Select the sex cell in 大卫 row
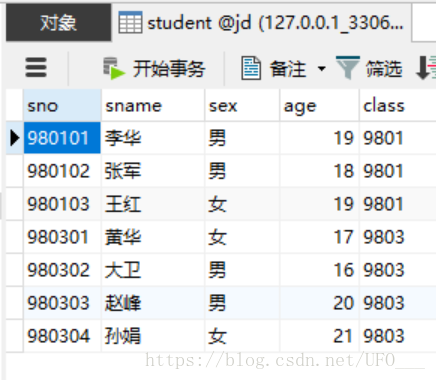The image size is (436, 380). pos(242,270)
